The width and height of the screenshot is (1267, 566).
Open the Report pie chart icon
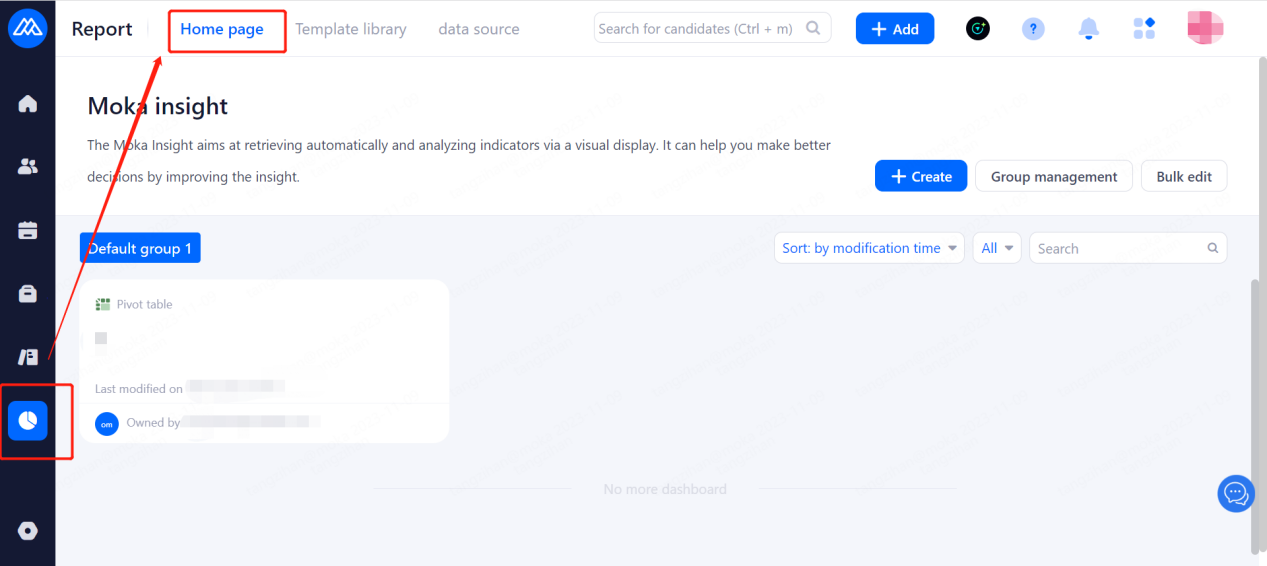point(28,421)
